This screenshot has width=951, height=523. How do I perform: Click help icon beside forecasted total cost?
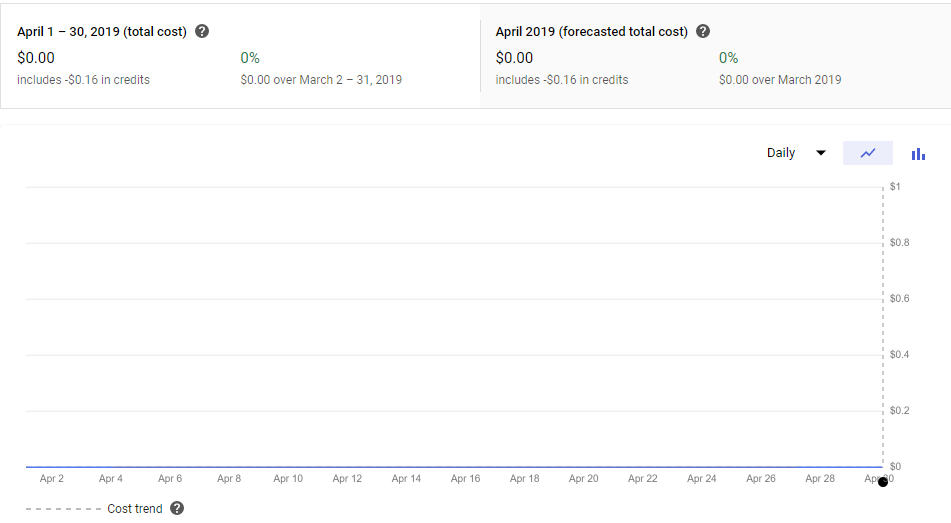click(x=703, y=31)
